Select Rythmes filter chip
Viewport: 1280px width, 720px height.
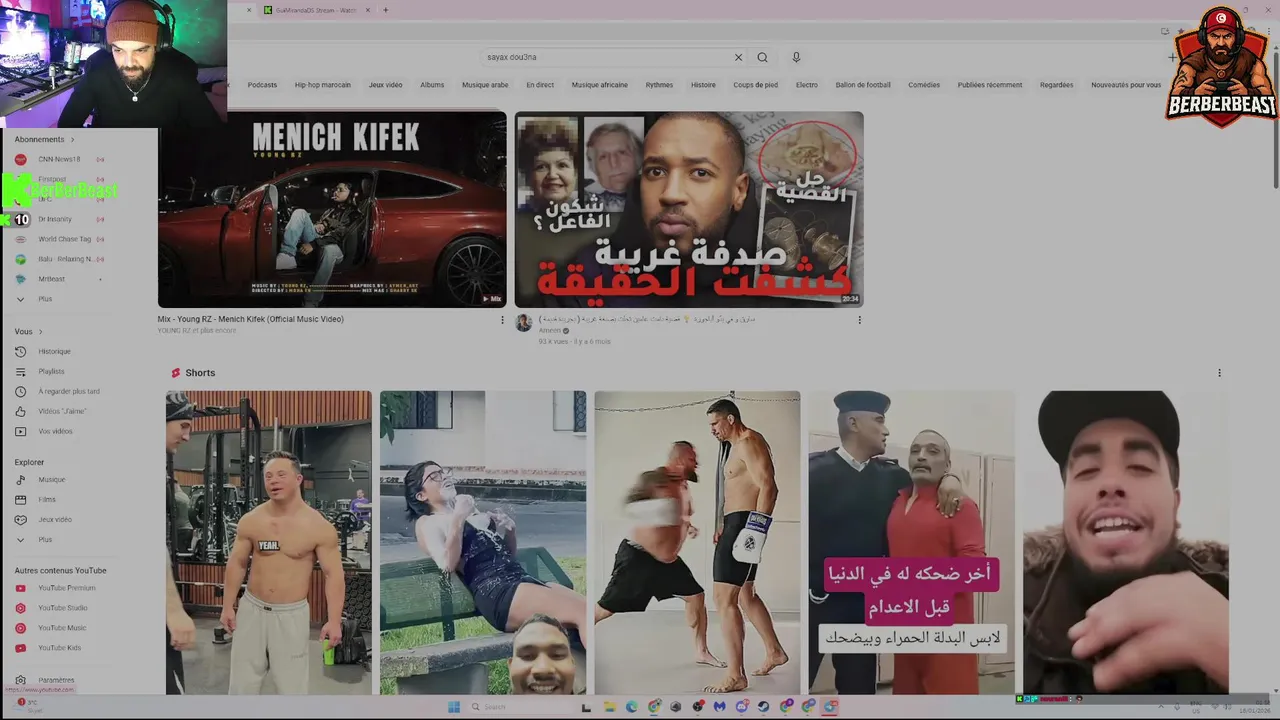(x=659, y=85)
